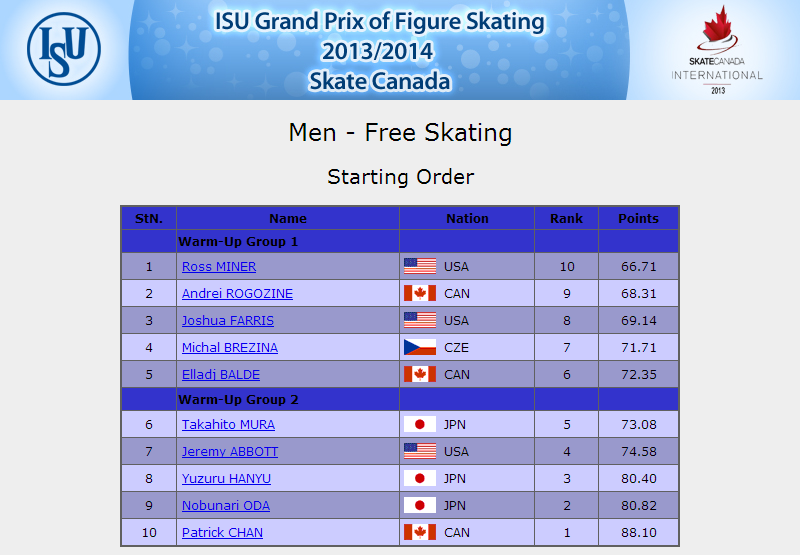Open the Yuzuru HANYU link
This screenshot has width=800, height=555.
coord(226,479)
